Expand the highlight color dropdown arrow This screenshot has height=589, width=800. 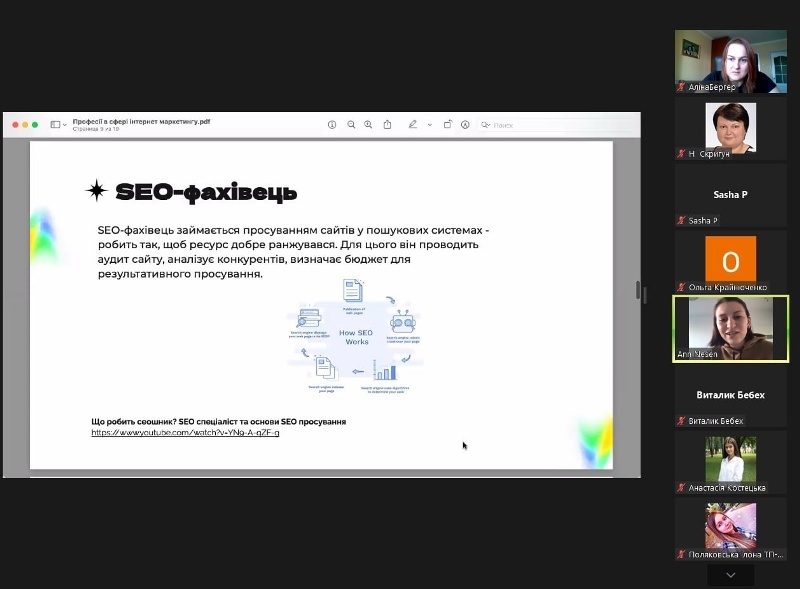[x=430, y=125]
